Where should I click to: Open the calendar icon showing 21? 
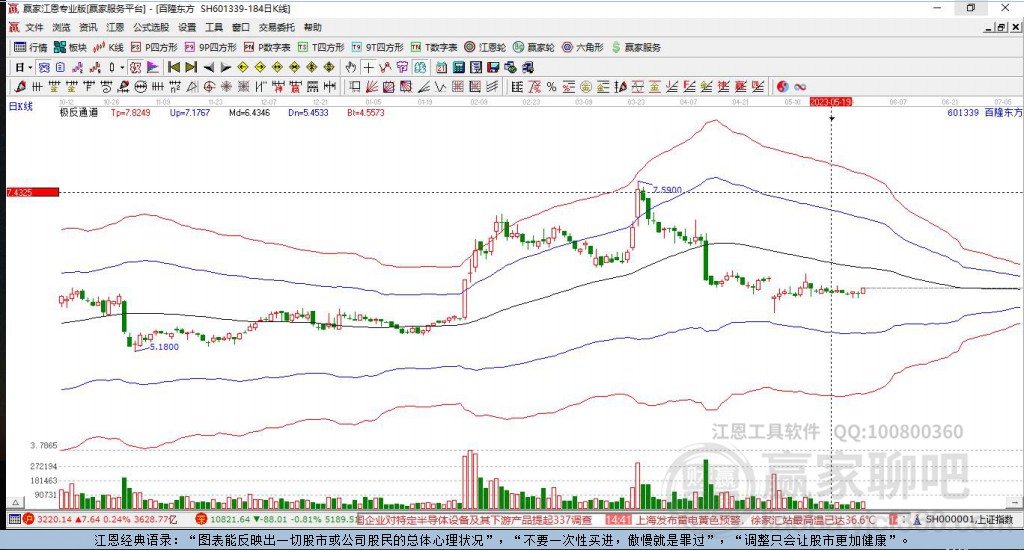coord(441,67)
